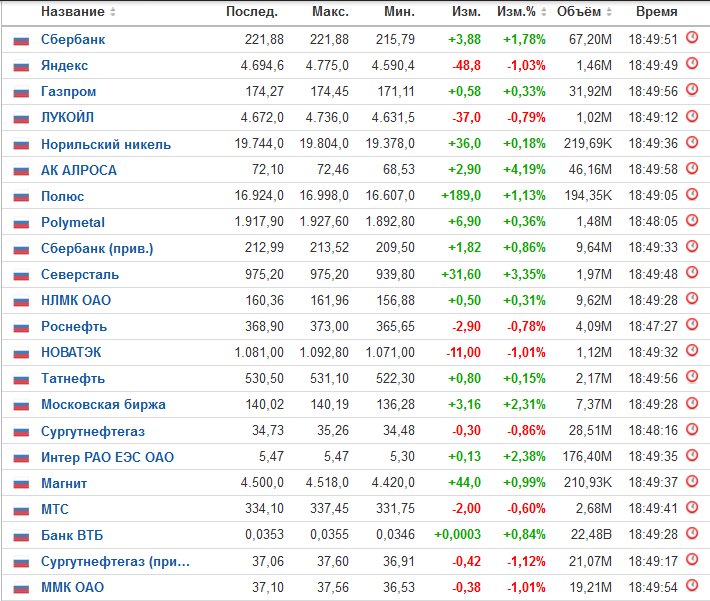The height and width of the screenshot is (601, 710).
Task: Open the Газпром stock link
Action: (68, 91)
